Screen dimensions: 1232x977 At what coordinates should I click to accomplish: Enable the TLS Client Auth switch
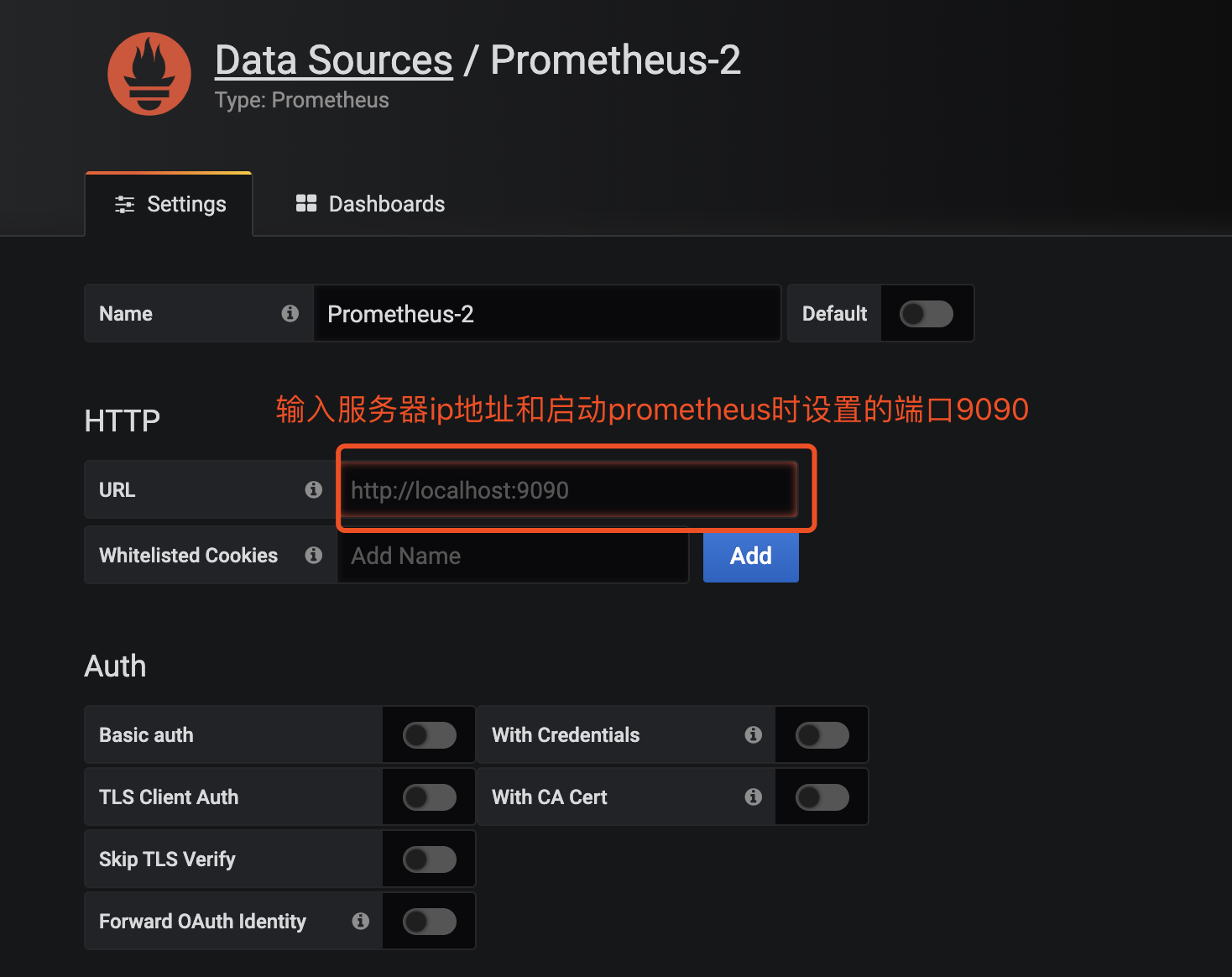[x=430, y=797]
